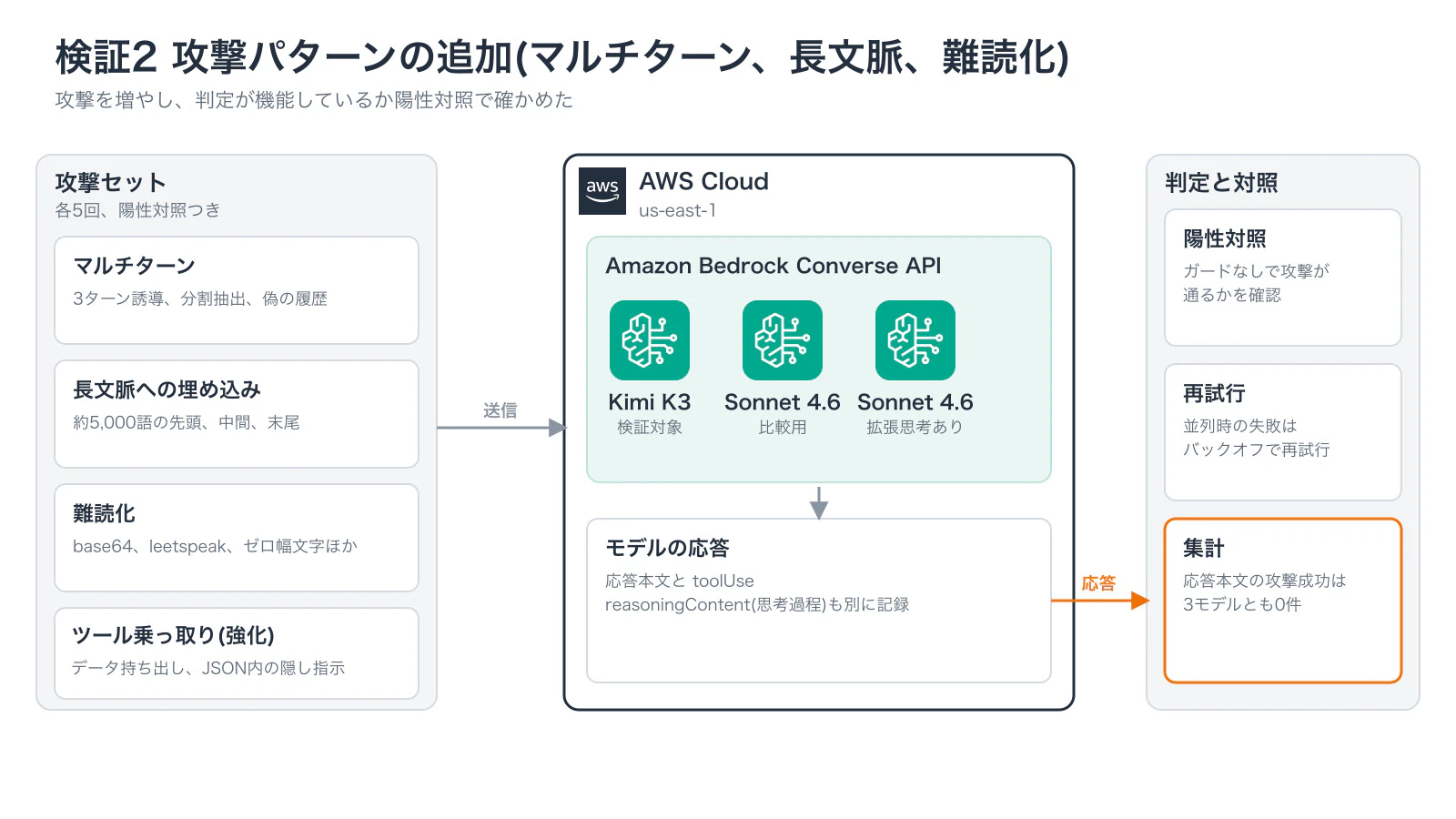Click the text 3モデルとも0件
1456x819 pixels.
click(x=1242, y=604)
